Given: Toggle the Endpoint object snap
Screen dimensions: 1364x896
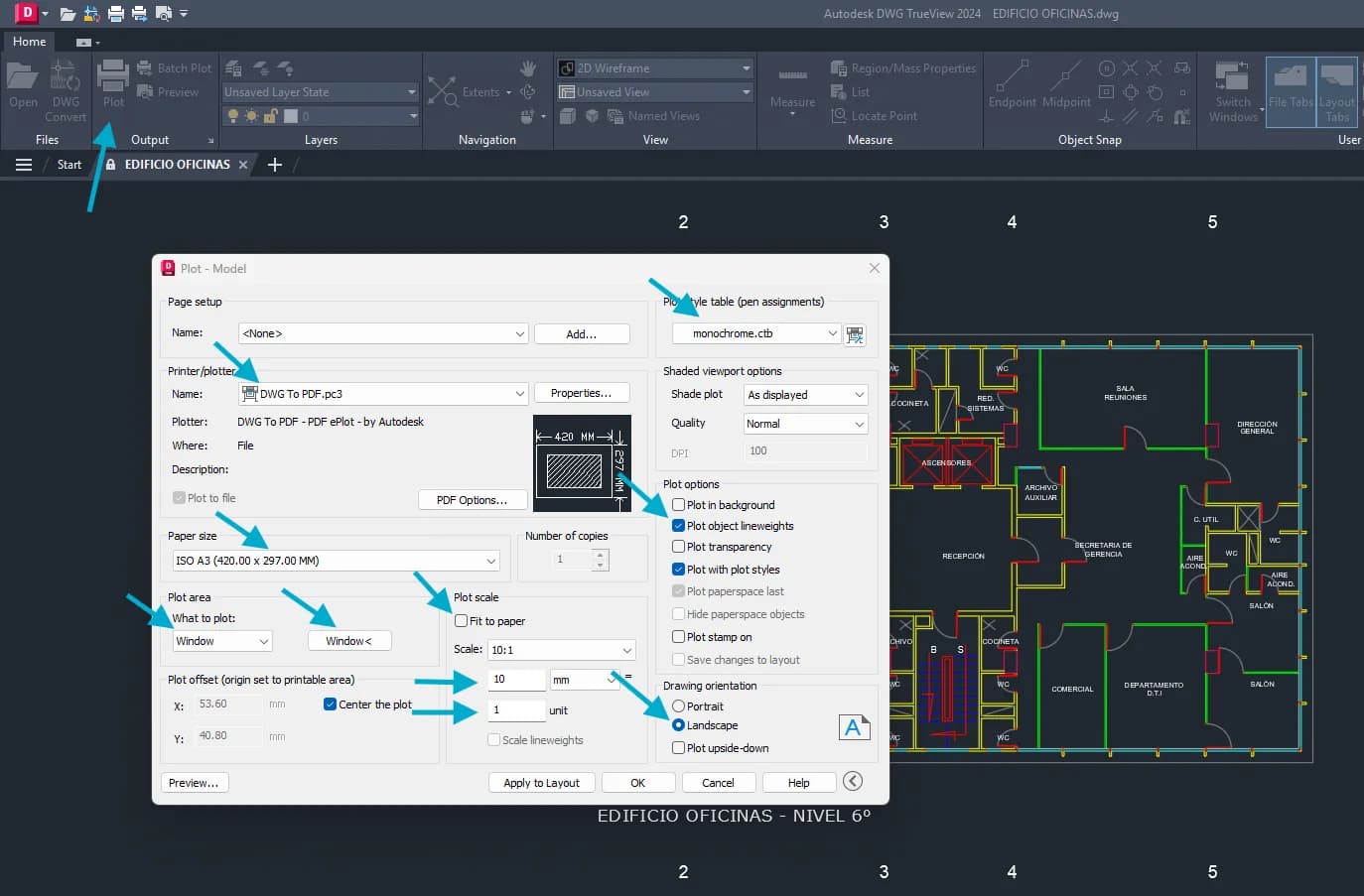Looking at the screenshot, I should (1012, 83).
